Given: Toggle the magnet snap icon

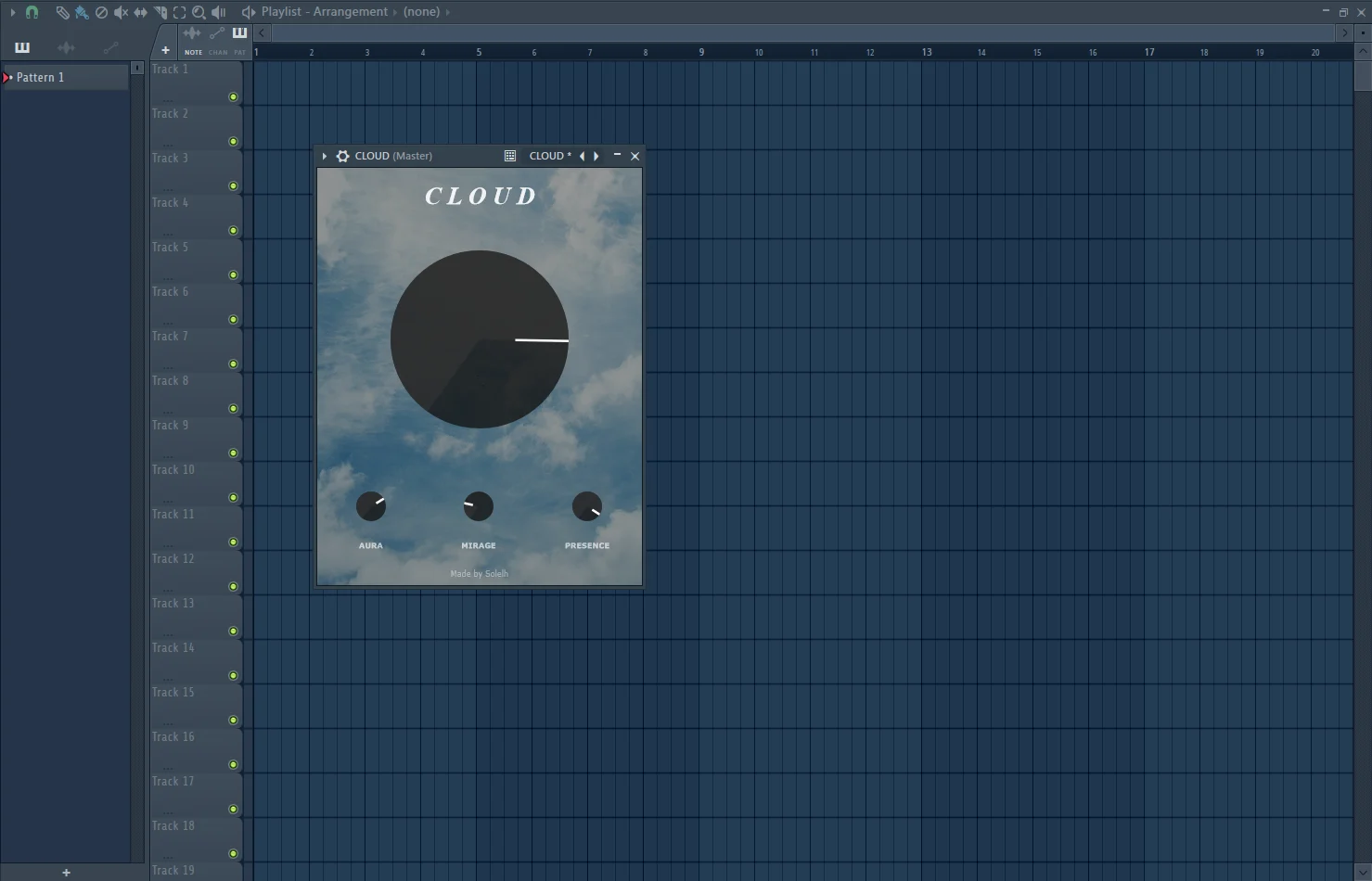Looking at the screenshot, I should 32,12.
